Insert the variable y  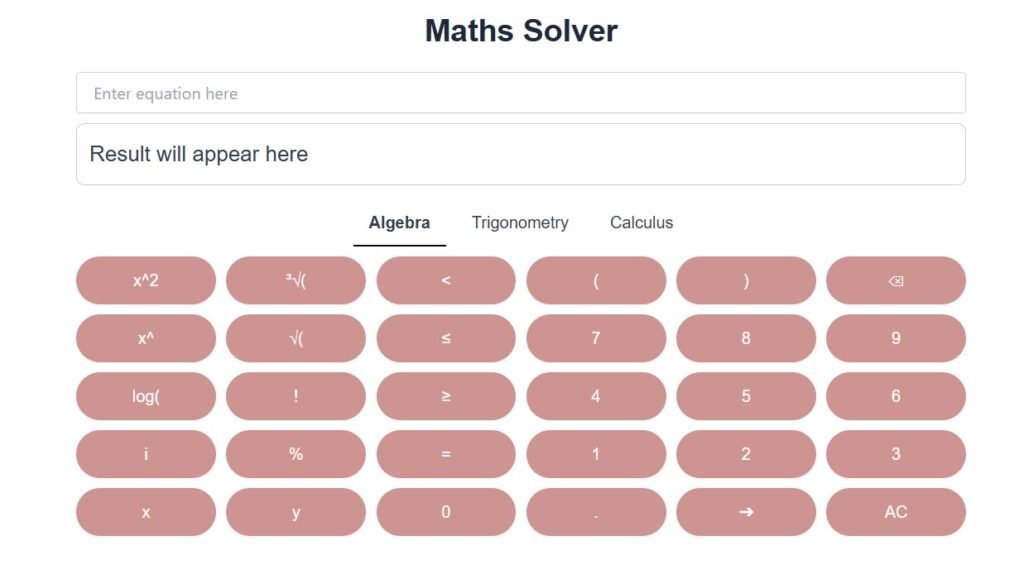pos(295,512)
